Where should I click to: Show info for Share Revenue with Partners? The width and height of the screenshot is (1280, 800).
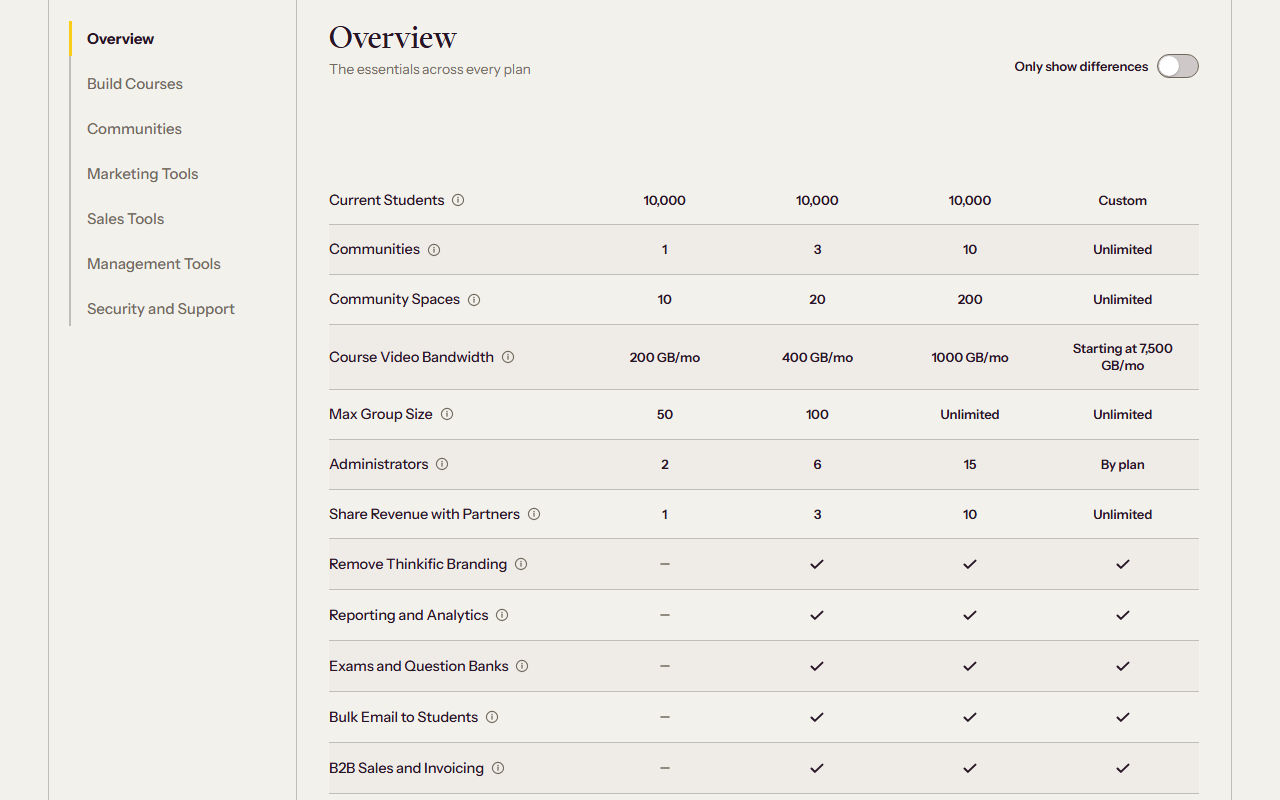pos(534,514)
